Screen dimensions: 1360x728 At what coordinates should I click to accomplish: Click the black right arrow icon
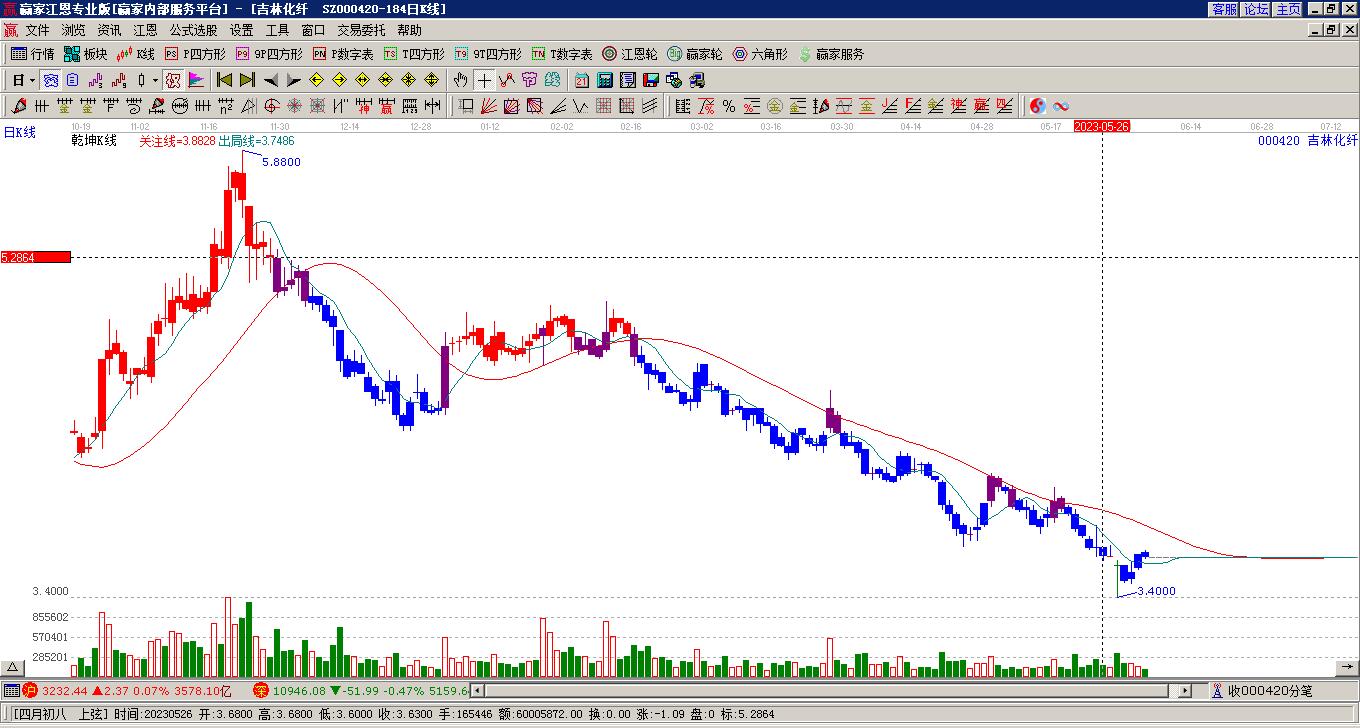point(293,80)
